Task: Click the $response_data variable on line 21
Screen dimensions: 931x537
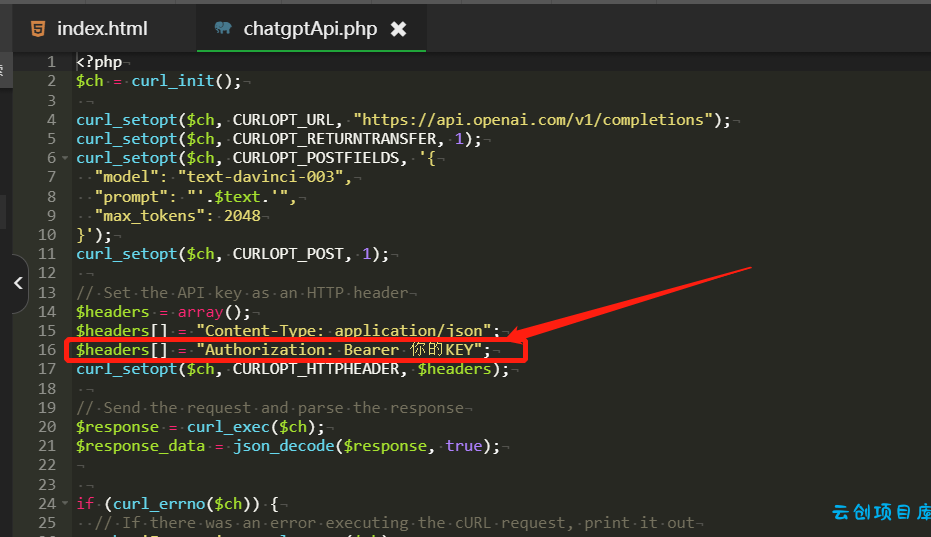Action: pyautogui.click(x=140, y=446)
